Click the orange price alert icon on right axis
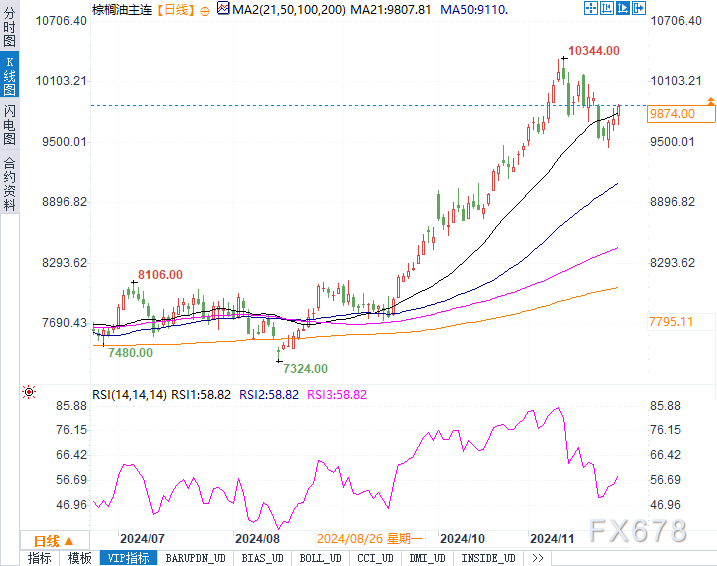 pos(710,101)
